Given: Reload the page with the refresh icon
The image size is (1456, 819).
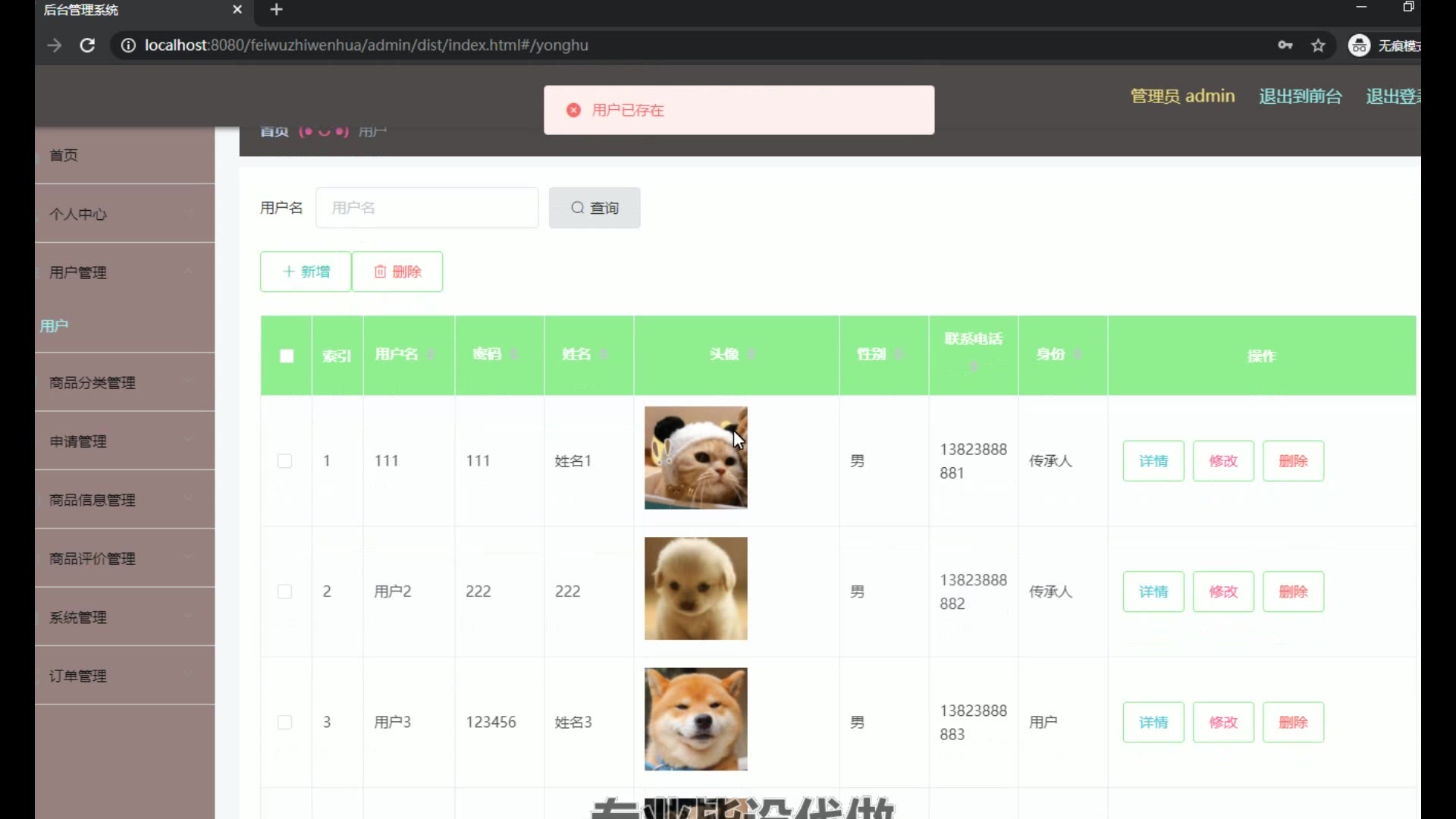Looking at the screenshot, I should [x=87, y=45].
